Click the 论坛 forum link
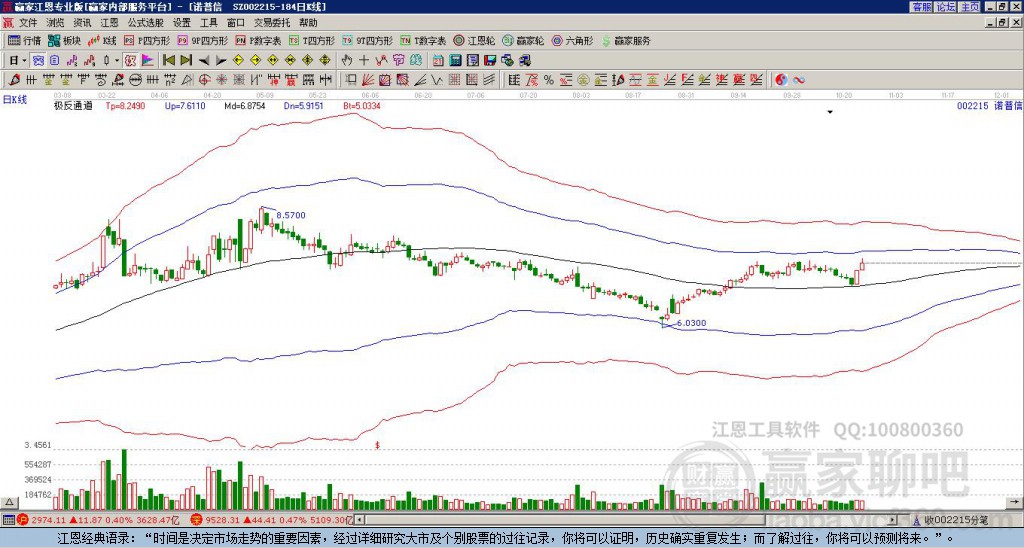Viewport: 1024px width, 548px height. click(946, 7)
